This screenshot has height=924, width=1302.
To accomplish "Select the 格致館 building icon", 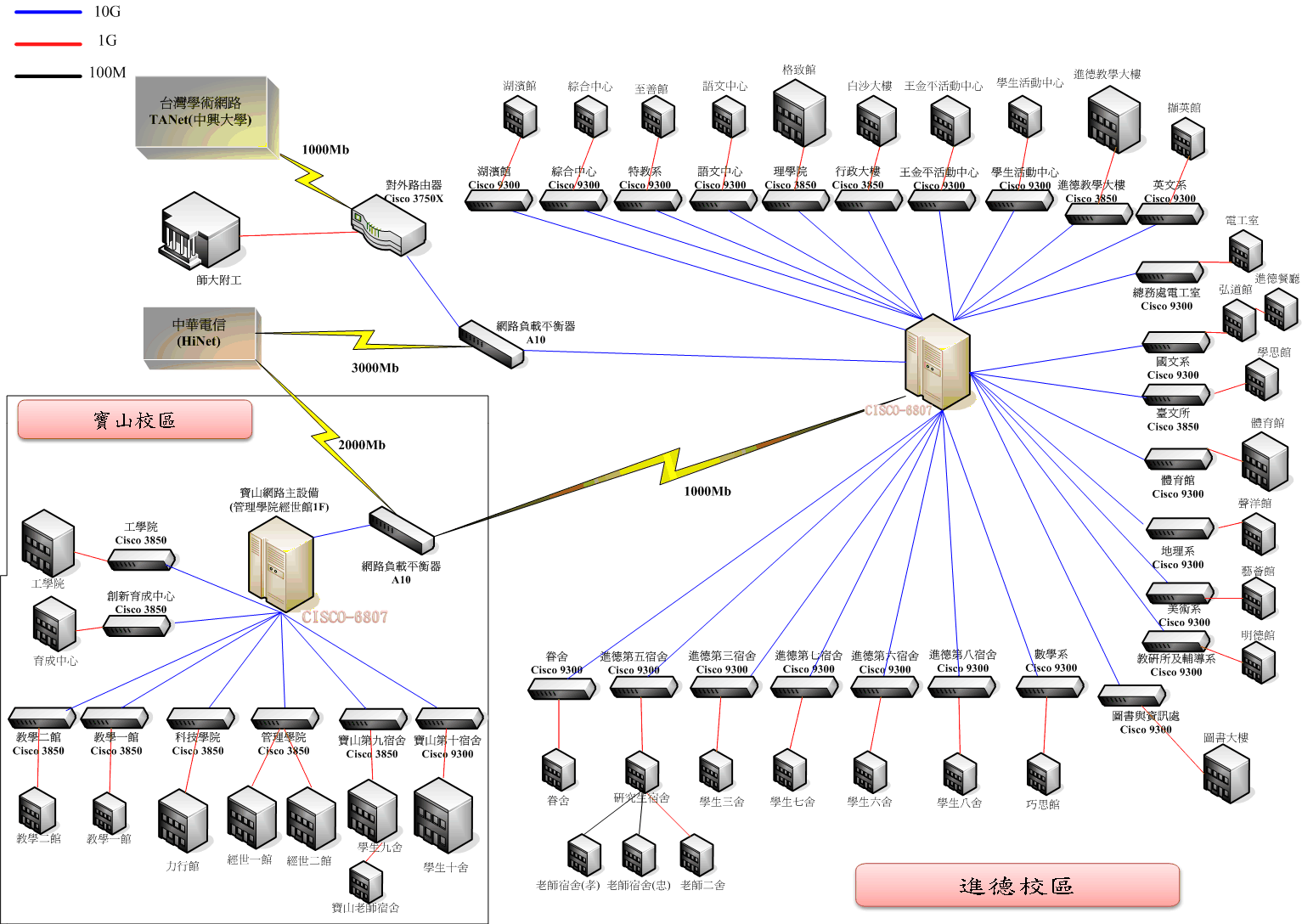I will pyautogui.click(x=799, y=114).
